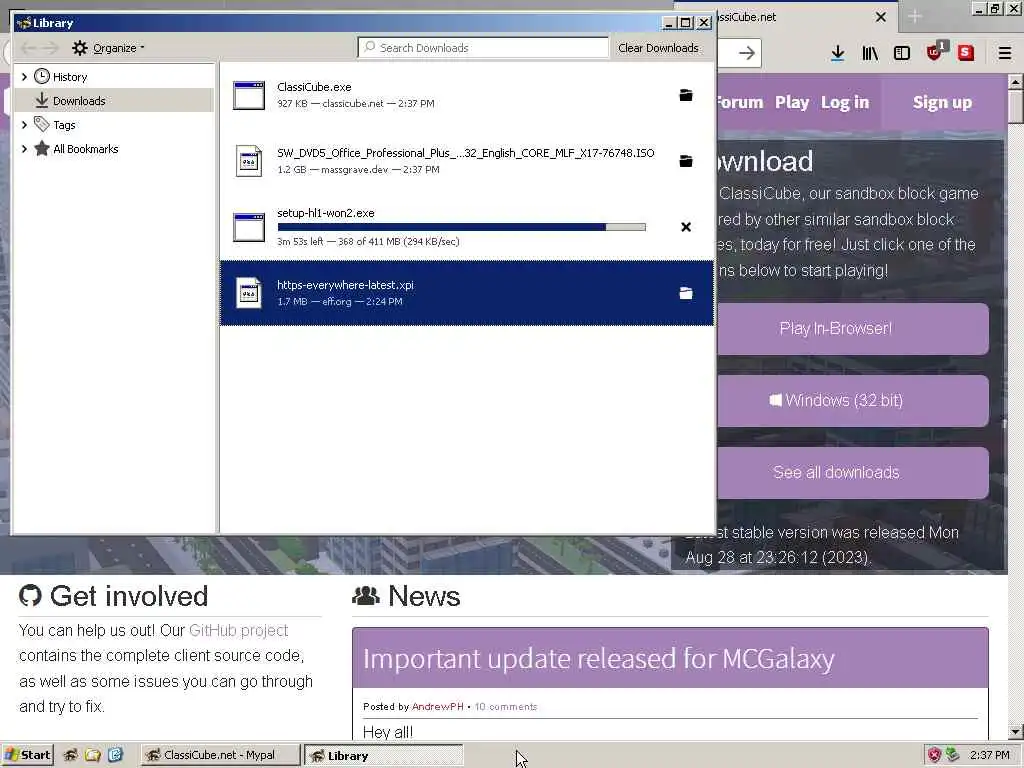Click the Organize gear icon

coord(80,48)
